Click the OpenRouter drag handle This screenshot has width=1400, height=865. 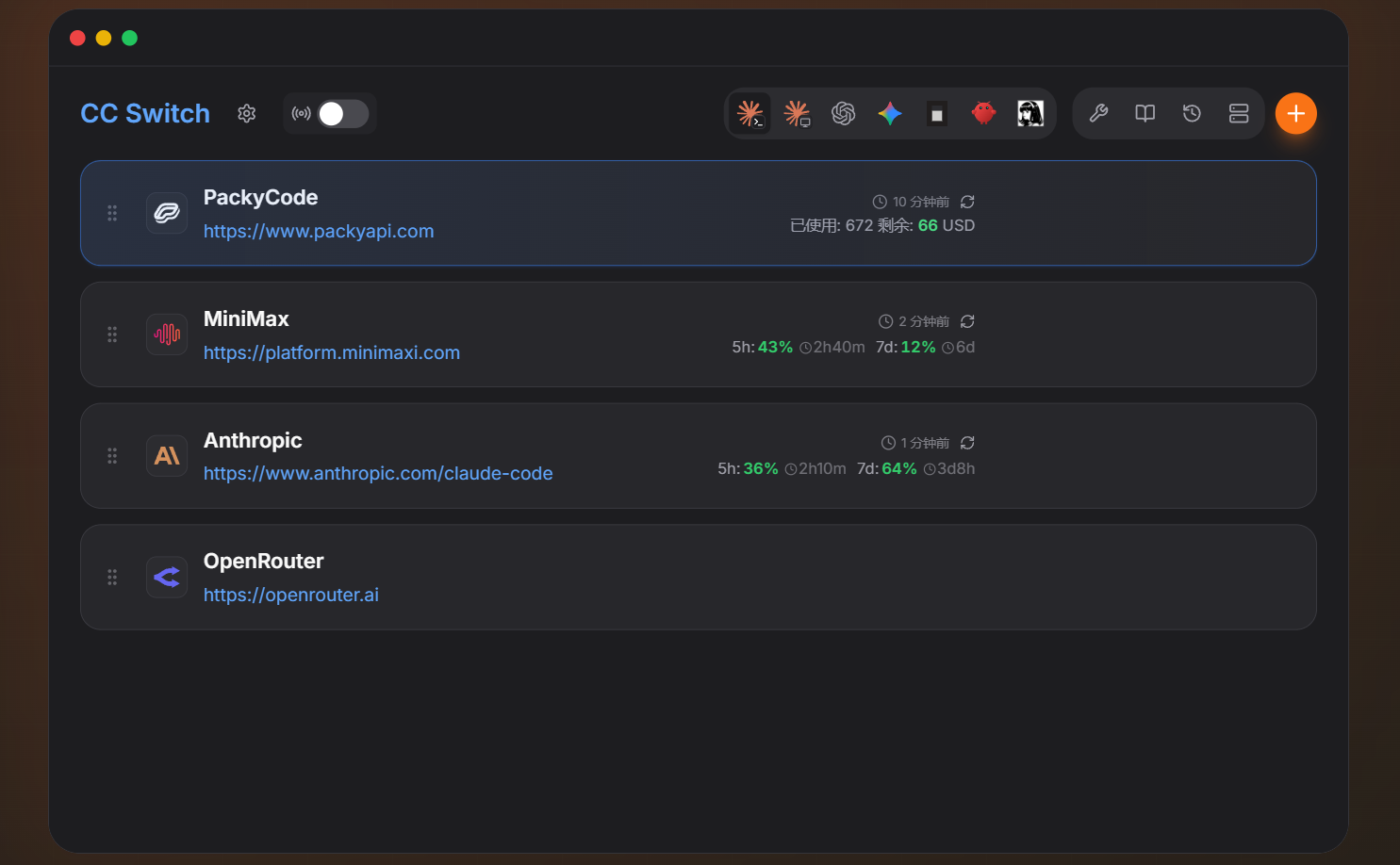(x=112, y=577)
